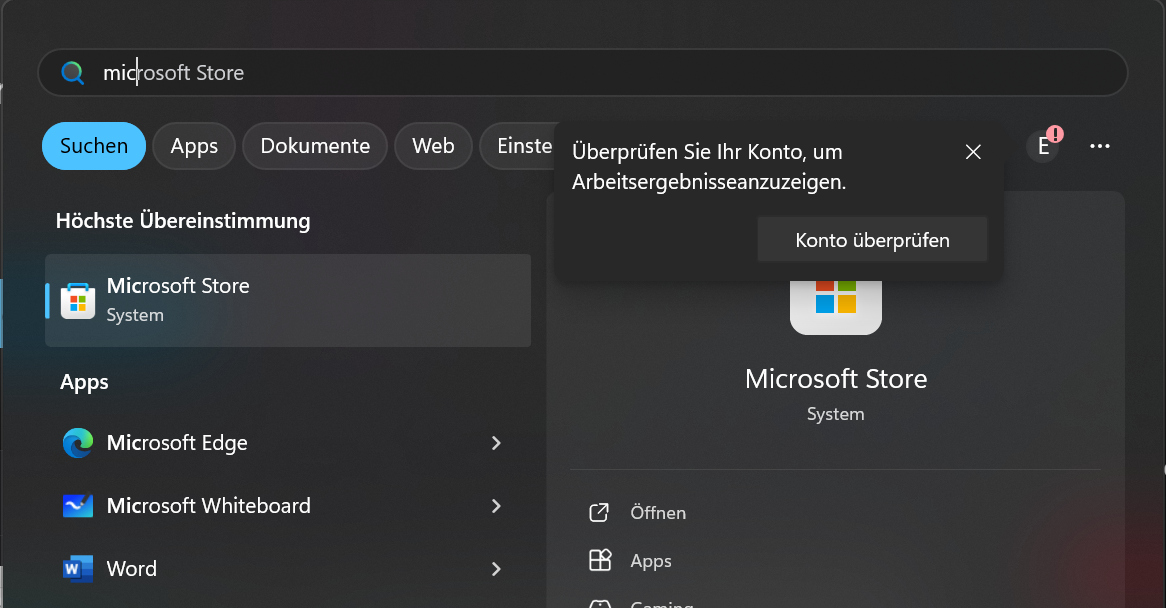1166x608 pixels.
Task: Click the Konto überprüfen button
Action: click(x=872, y=240)
